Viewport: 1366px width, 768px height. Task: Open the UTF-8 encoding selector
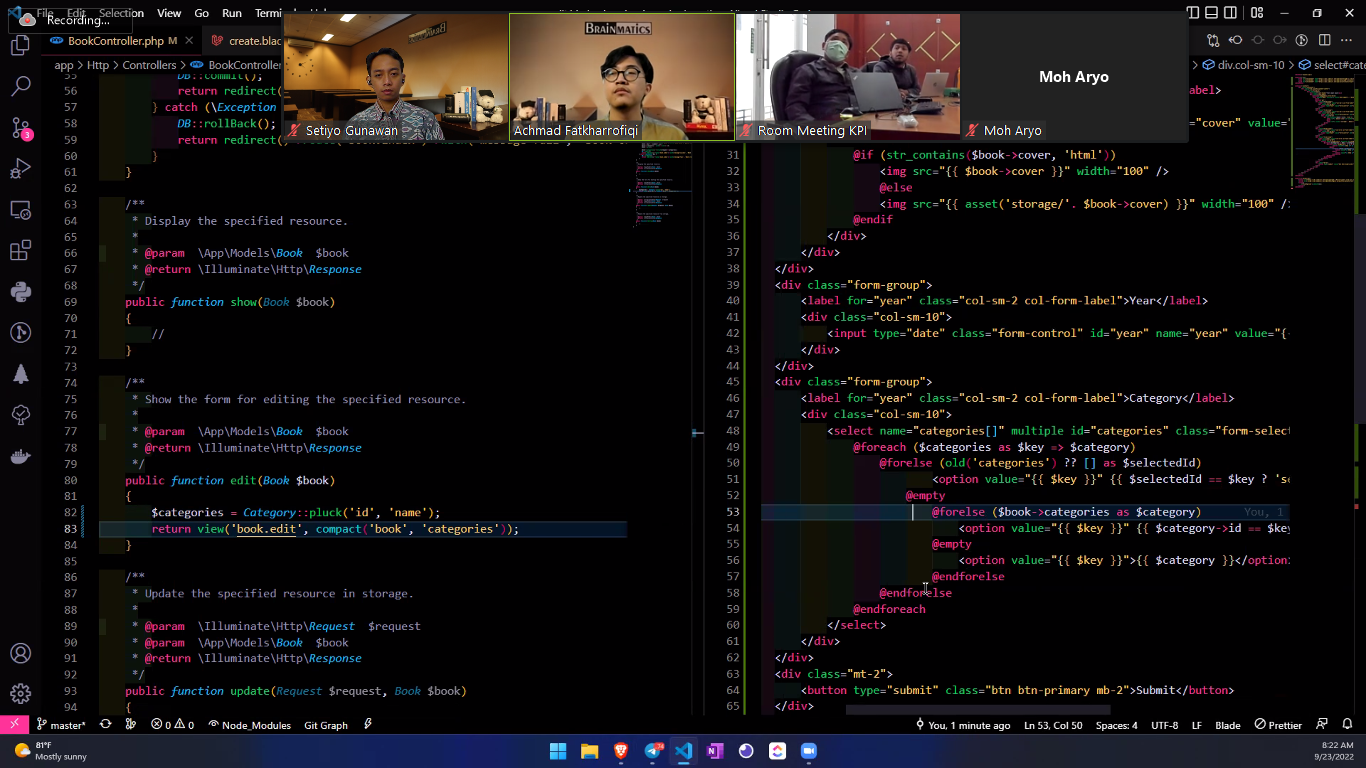[x=1164, y=725]
